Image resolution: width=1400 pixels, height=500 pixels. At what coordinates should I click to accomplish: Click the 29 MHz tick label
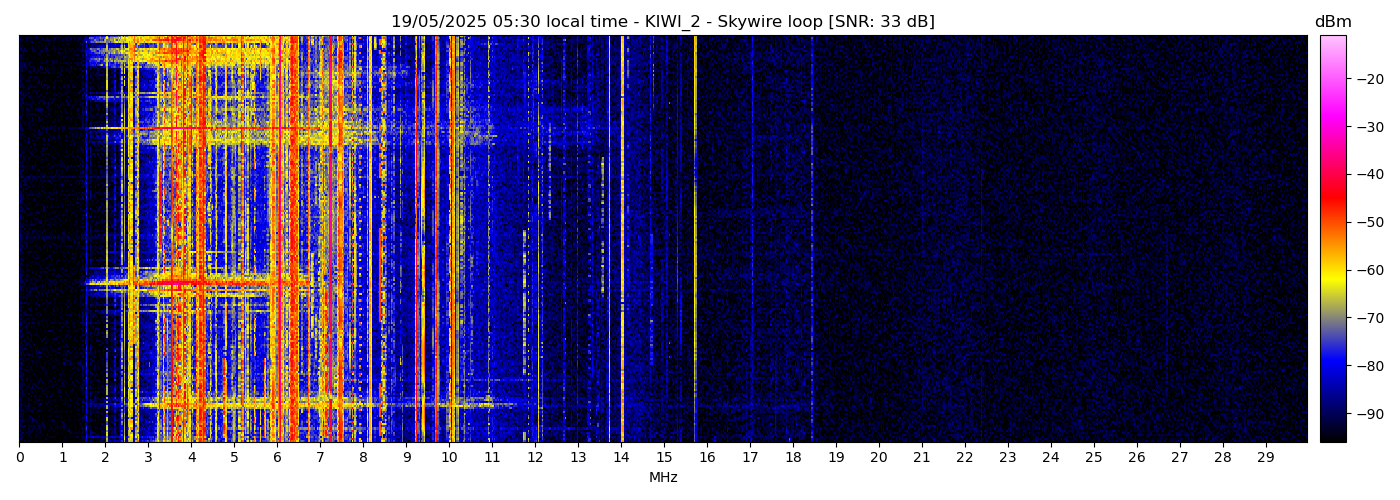[1265, 458]
